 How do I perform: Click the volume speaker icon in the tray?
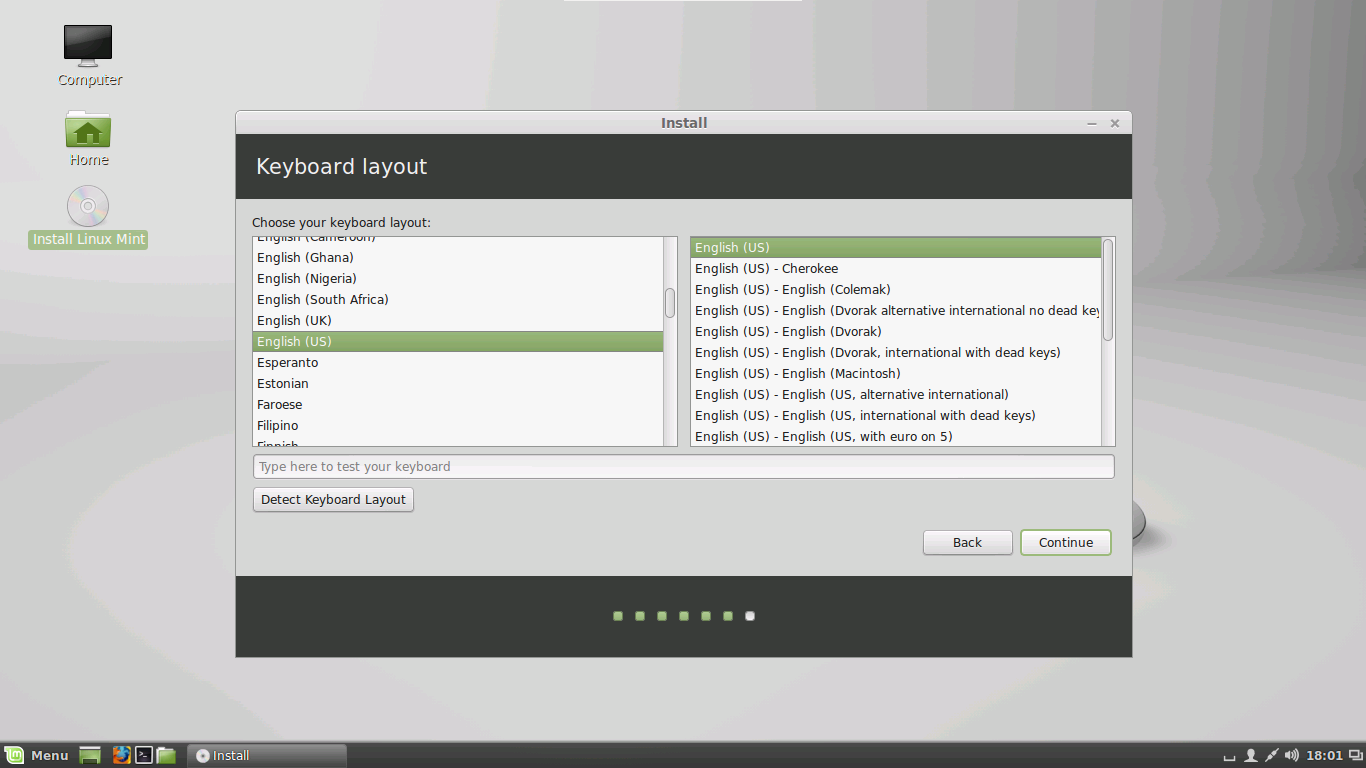point(1291,755)
